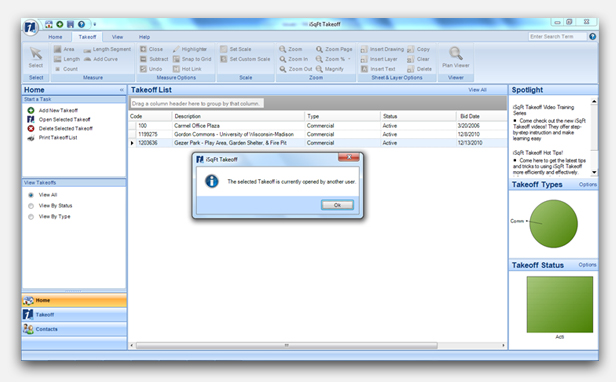This screenshot has width=616, height=382.
Task: Select the View All radio button
Action: [x=31, y=195]
